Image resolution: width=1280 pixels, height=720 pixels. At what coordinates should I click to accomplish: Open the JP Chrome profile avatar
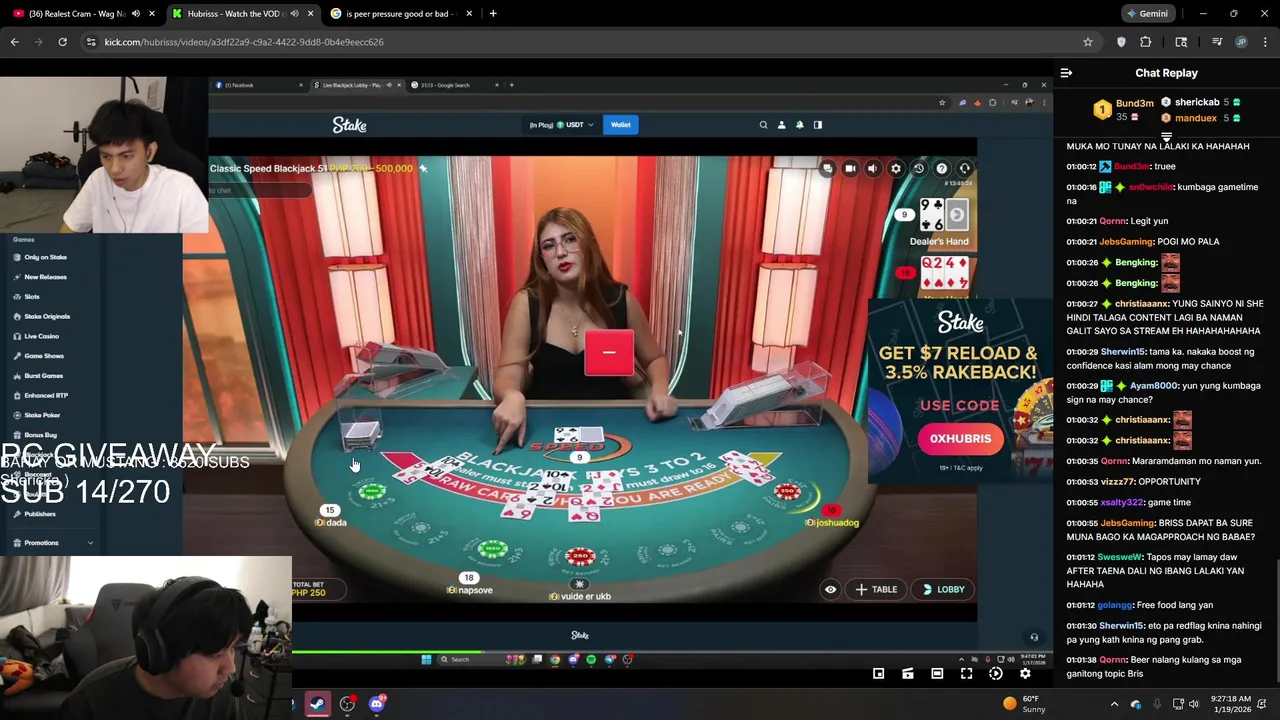pos(1241,42)
